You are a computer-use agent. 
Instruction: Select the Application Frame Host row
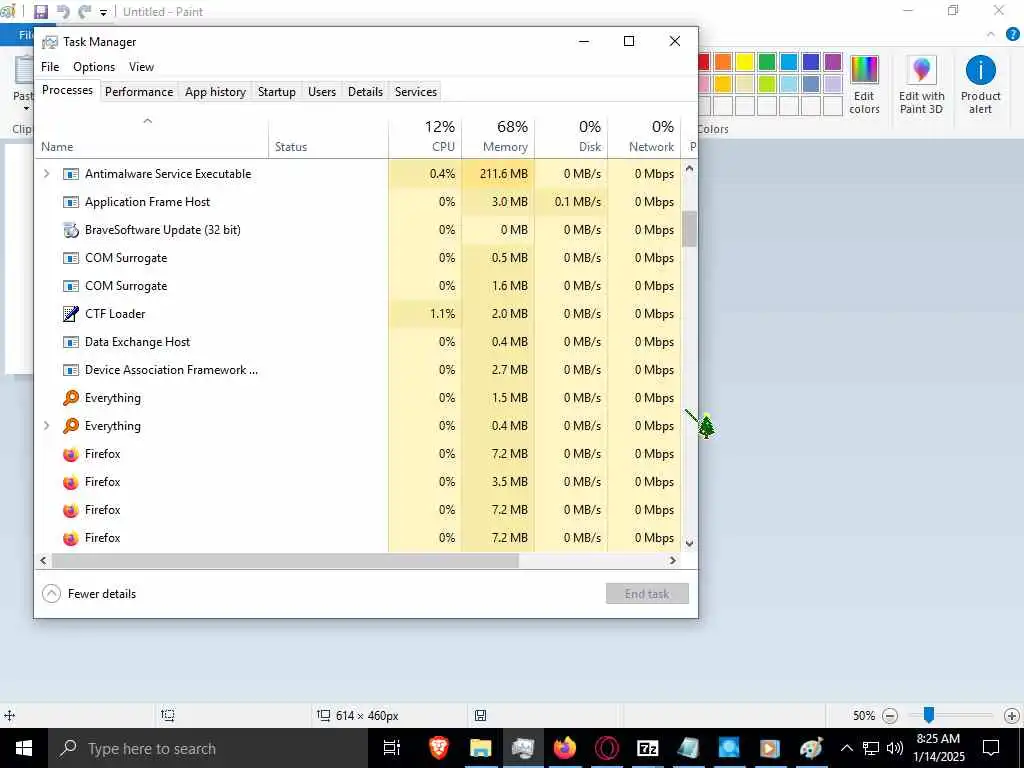pos(358,202)
